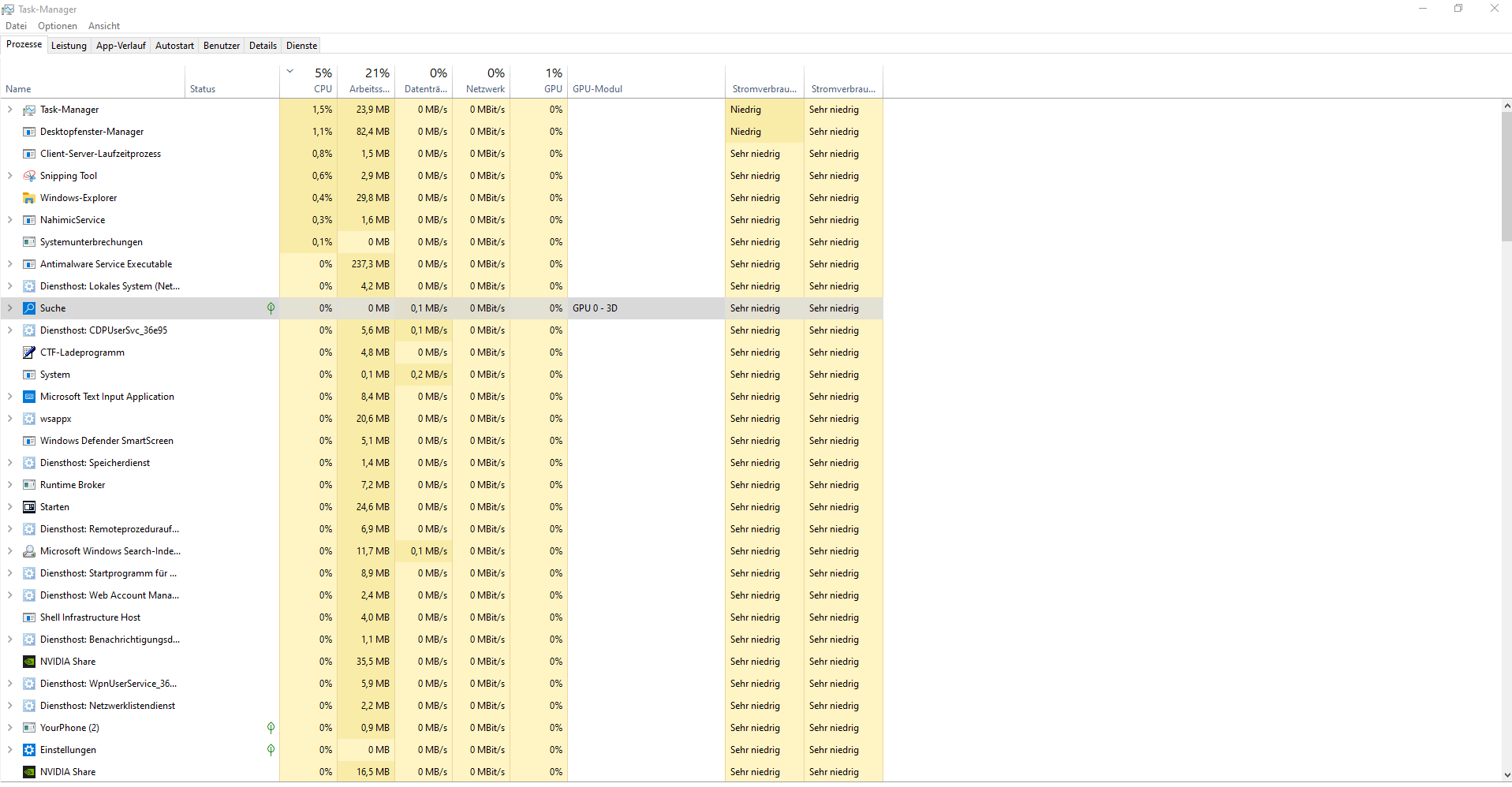Screen dimensions: 1512x787
Task: Click the first NVIDIA Share icon (35,5 MB)
Action: click(x=29, y=662)
